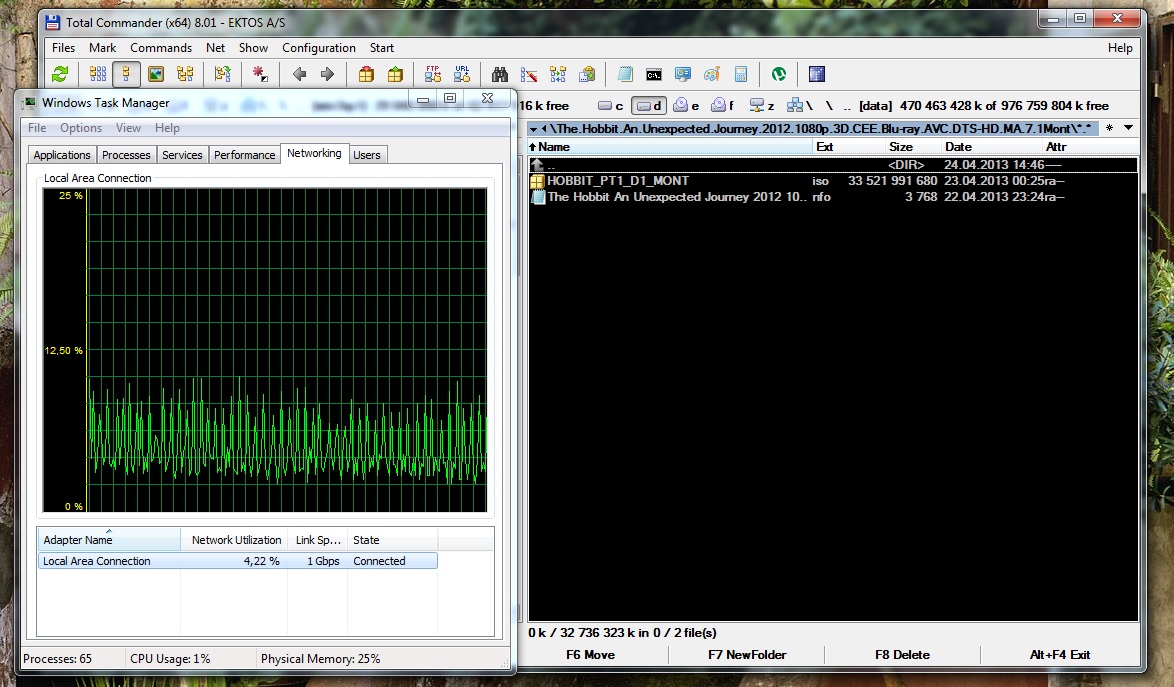Launch Notepad from the toolbar icon

[x=625, y=74]
